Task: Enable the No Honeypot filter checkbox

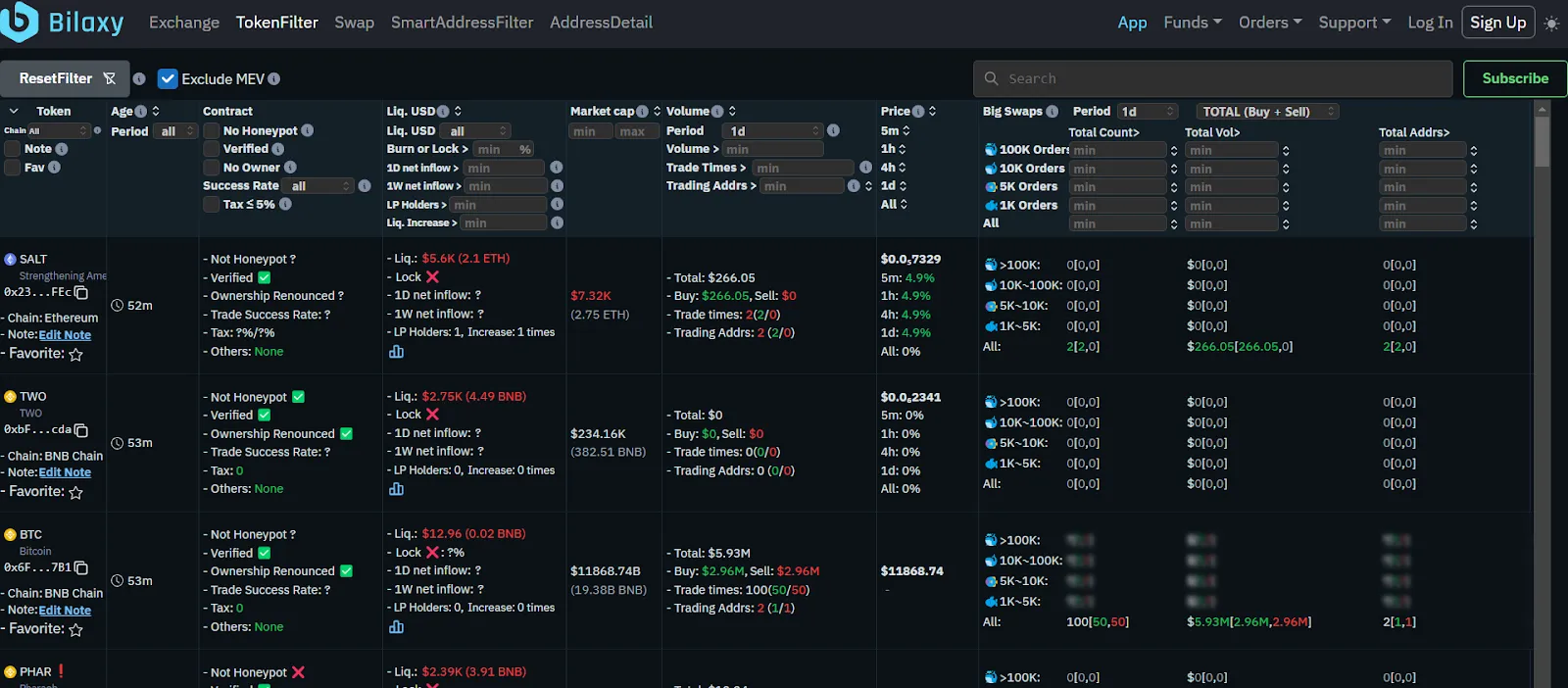Action: (x=211, y=130)
